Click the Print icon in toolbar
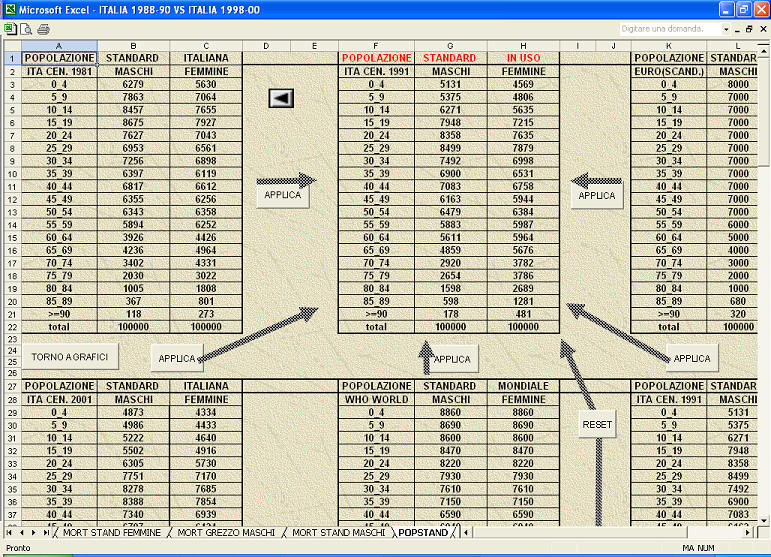771x557 pixels. coord(43,29)
